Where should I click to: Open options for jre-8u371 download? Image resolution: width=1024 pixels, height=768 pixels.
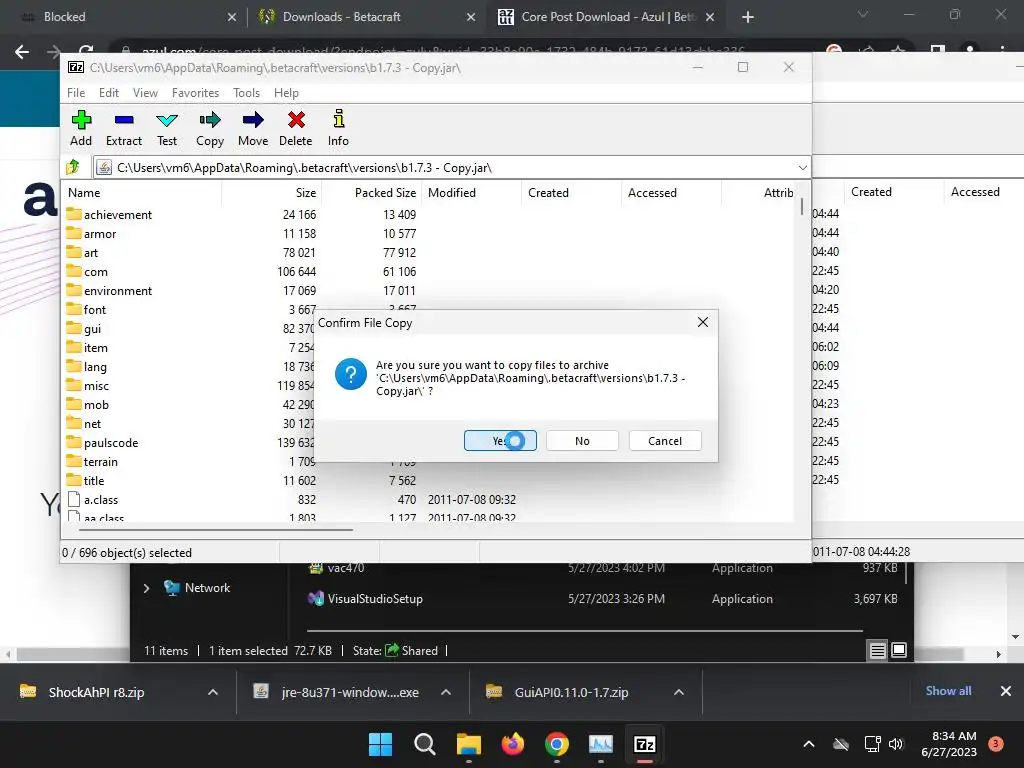(446, 692)
